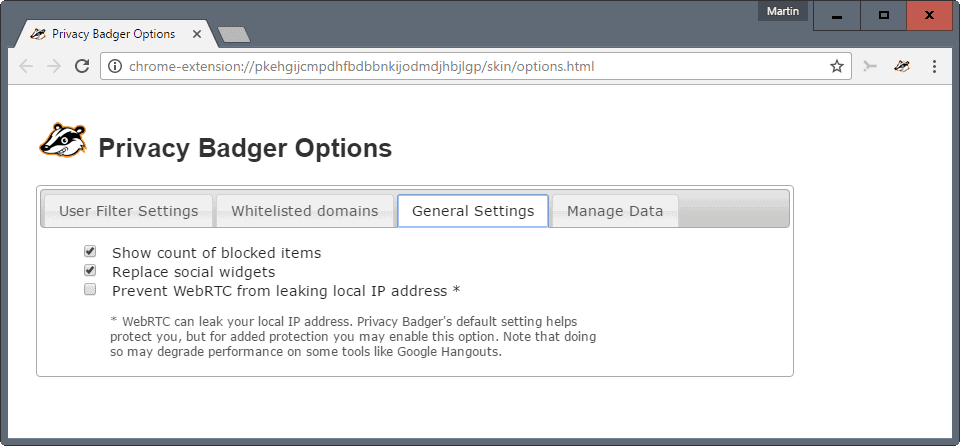The height and width of the screenshot is (446, 960).
Task: Bookmark this page with the star icon
Action: [x=837, y=66]
